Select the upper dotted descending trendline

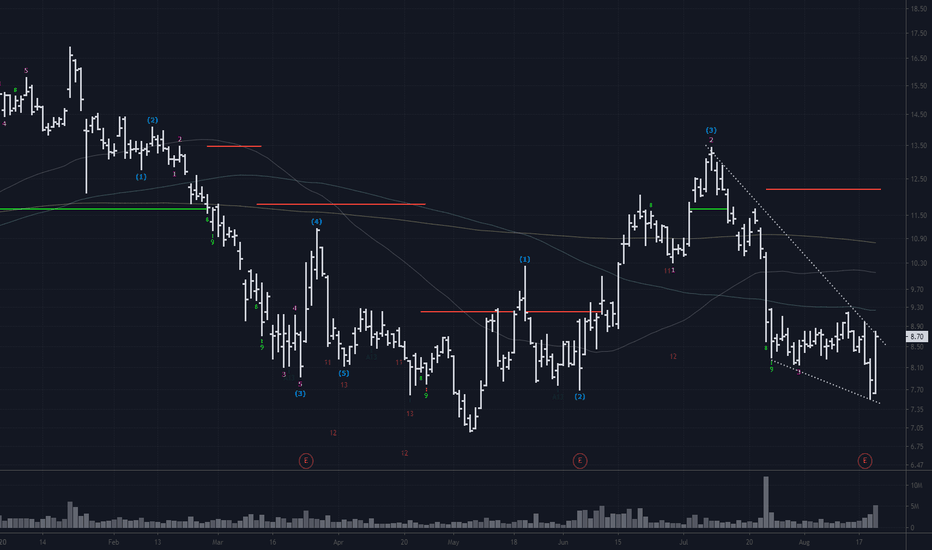(795, 244)
